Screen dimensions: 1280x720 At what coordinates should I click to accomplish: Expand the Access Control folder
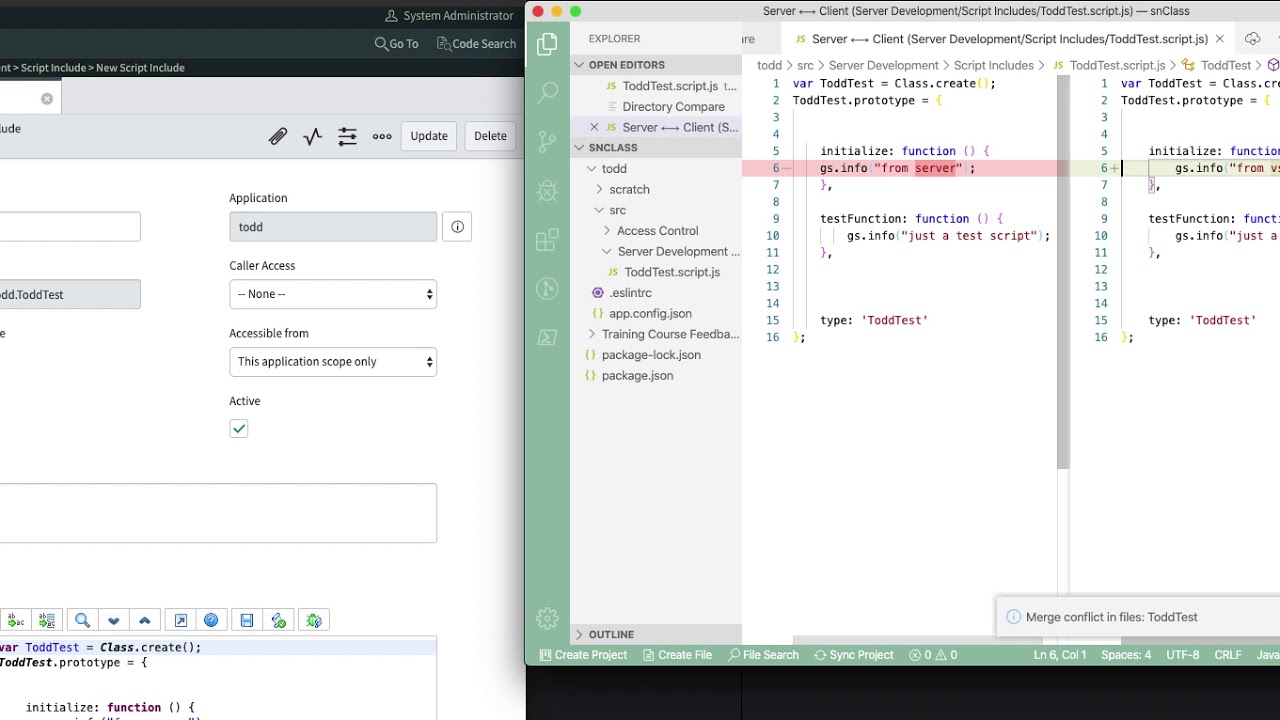click(606, 231)
